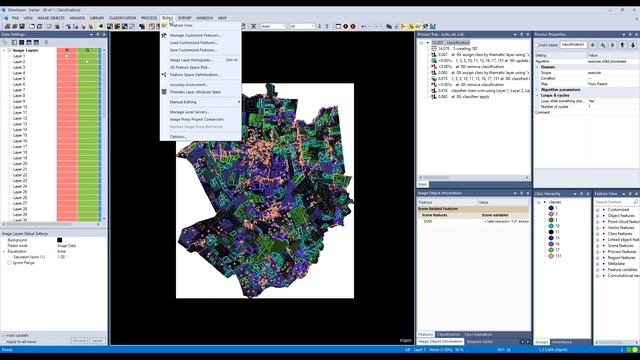Toggle Apply to all views checkbox
Viewport: 640px width, 360px height.
pyautogui.click(x=4, y=342)
